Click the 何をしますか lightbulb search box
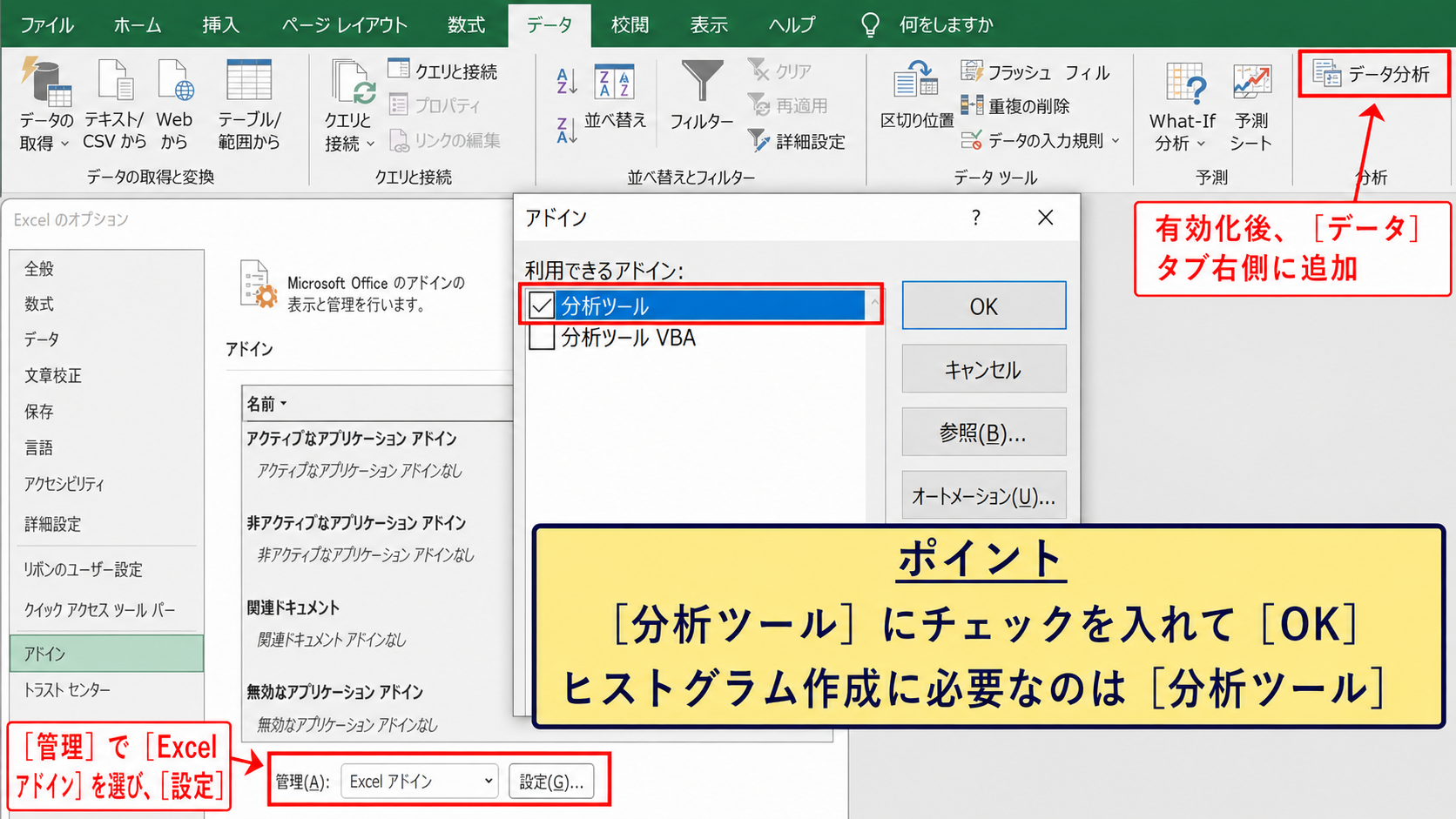This screenshot has width=1456, height=819. 927,24
